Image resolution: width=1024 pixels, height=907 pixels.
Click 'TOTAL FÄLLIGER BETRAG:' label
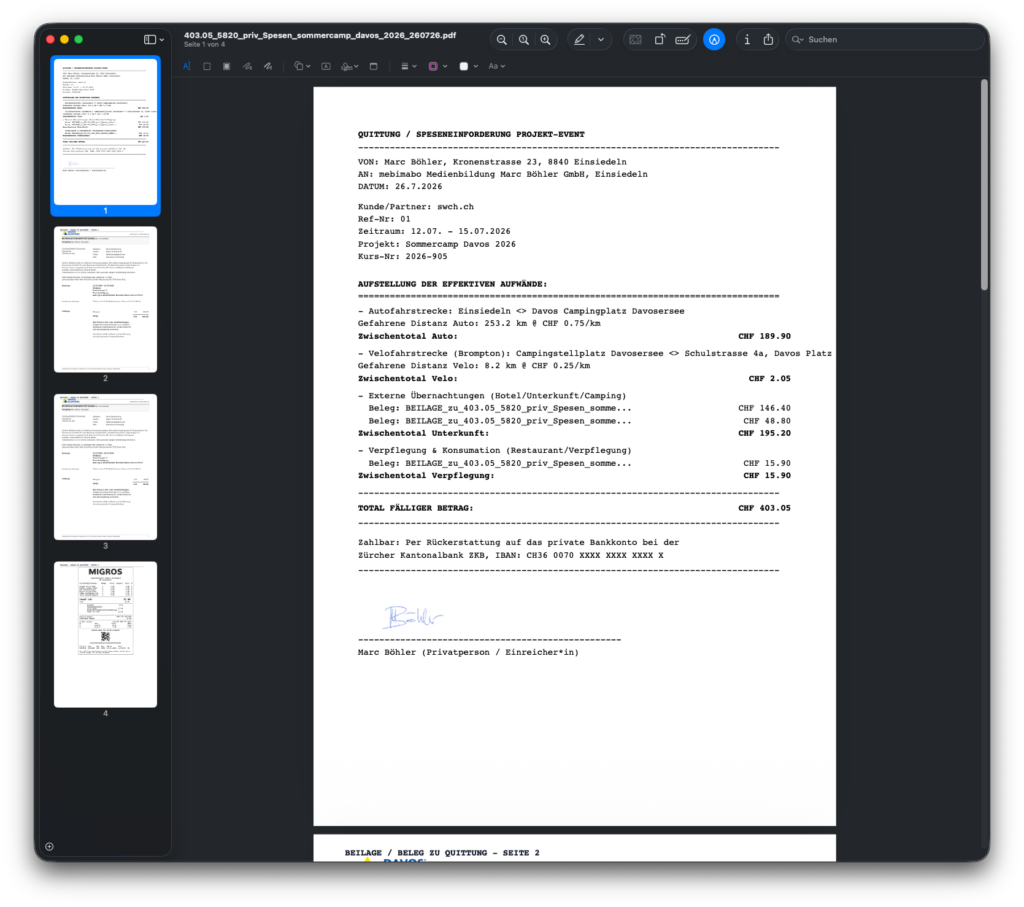pos(415,508)
